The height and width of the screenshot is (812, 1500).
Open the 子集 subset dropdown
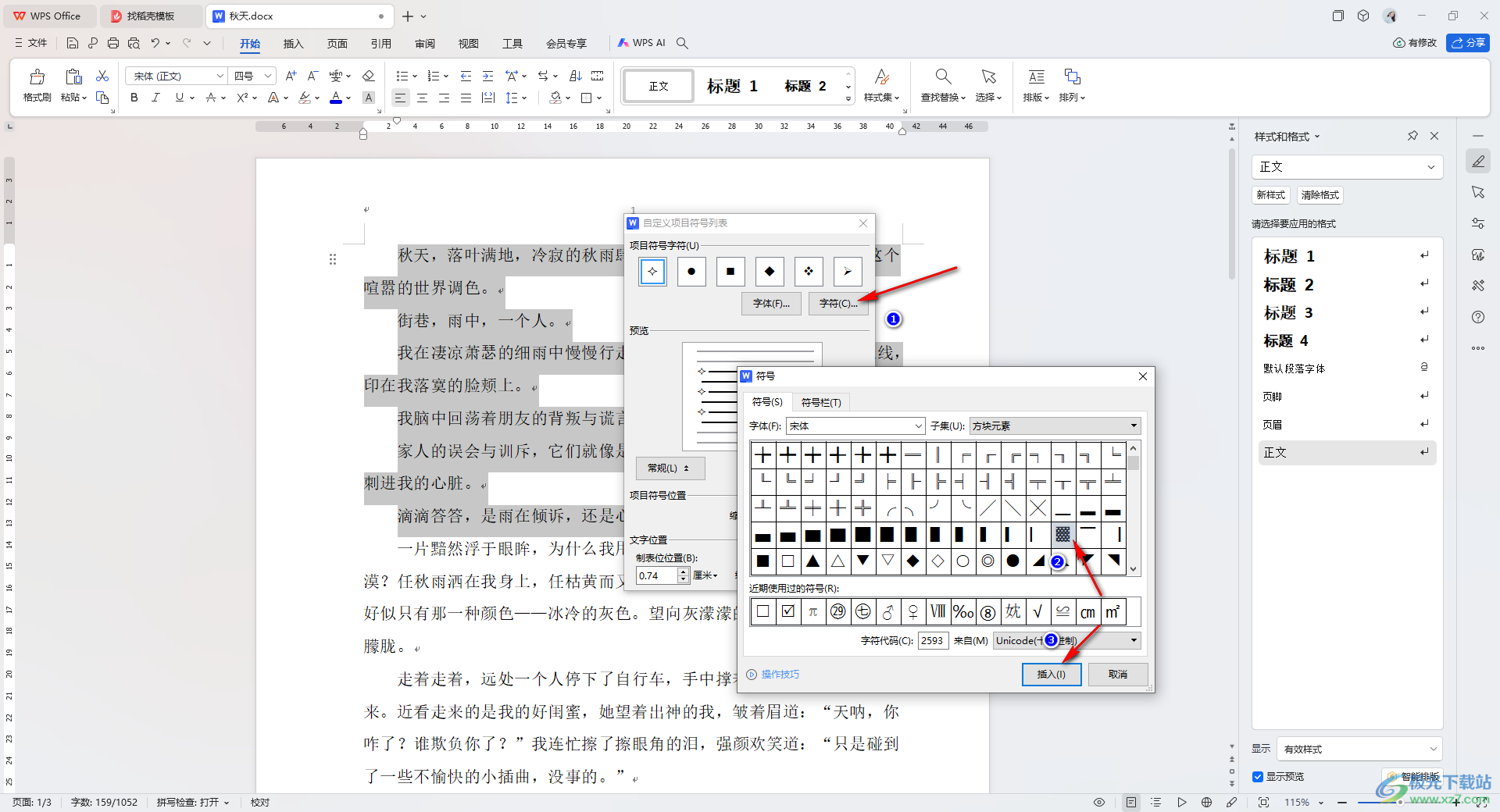click(1055, 426)
